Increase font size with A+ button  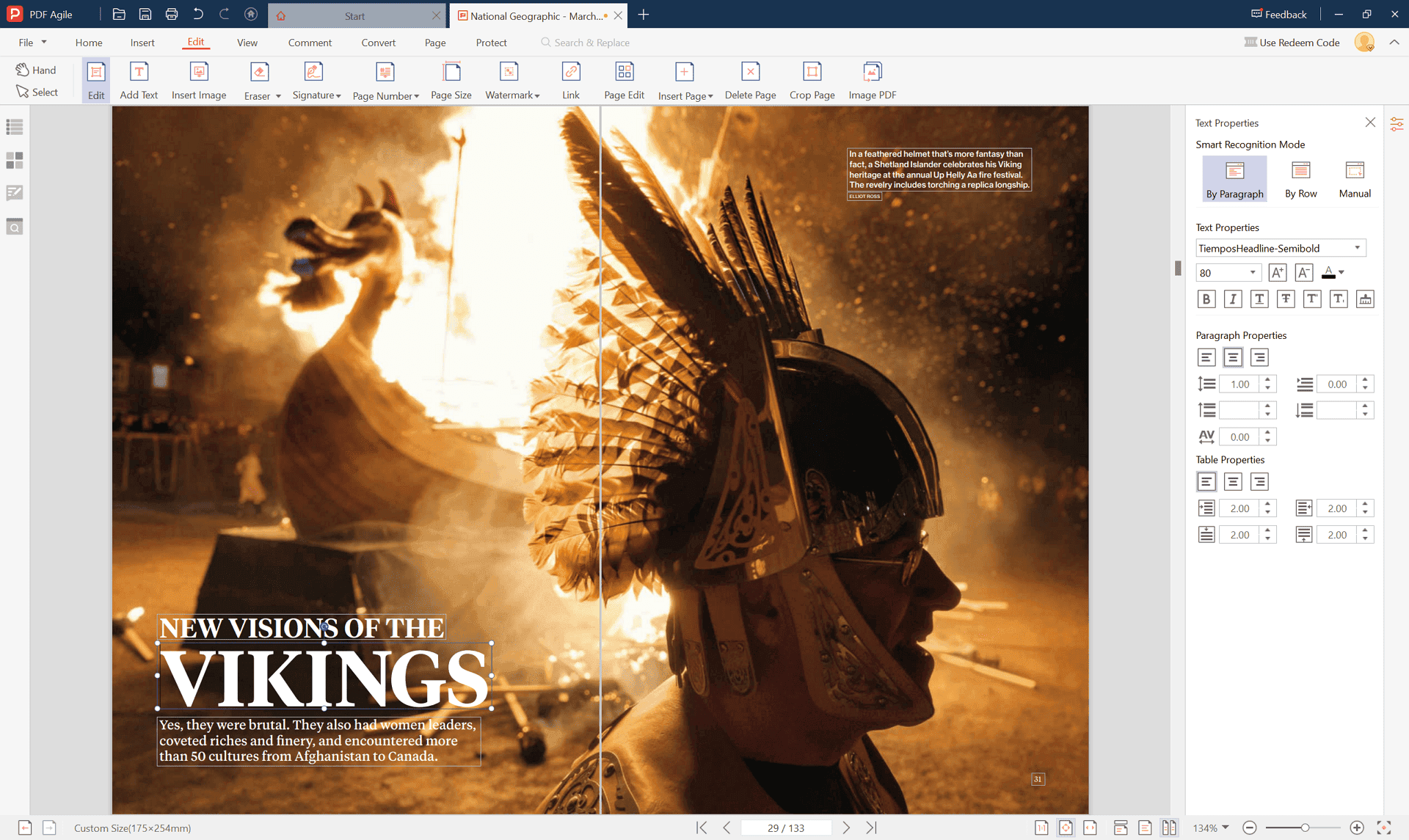pyautogui.click(x=1278, y=273)
